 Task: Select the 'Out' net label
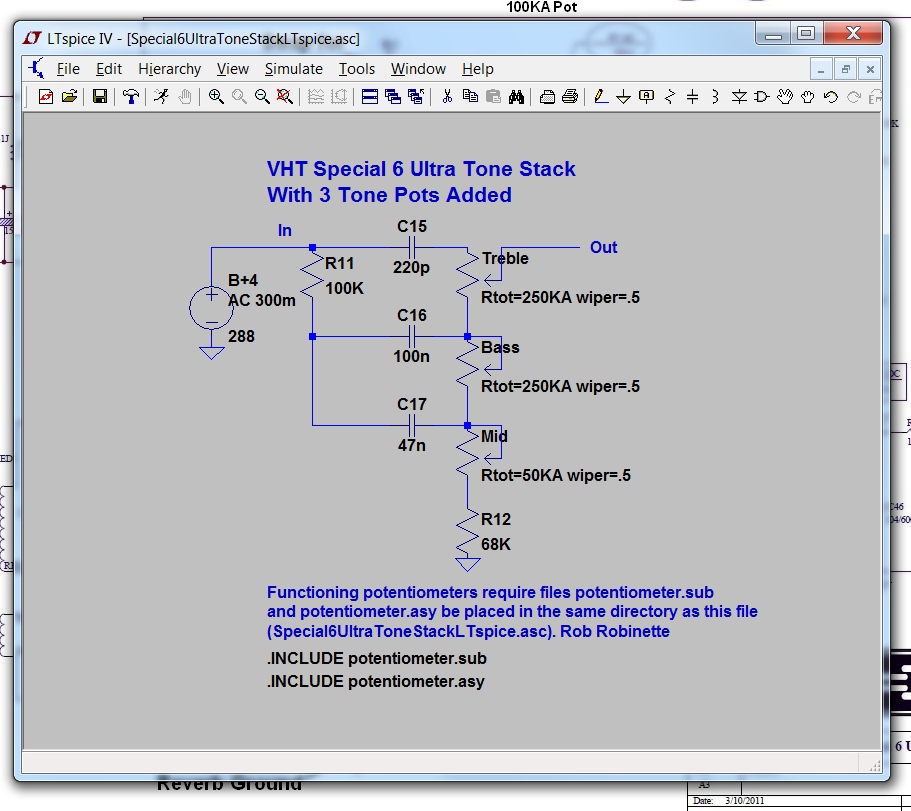pos(604,247)
